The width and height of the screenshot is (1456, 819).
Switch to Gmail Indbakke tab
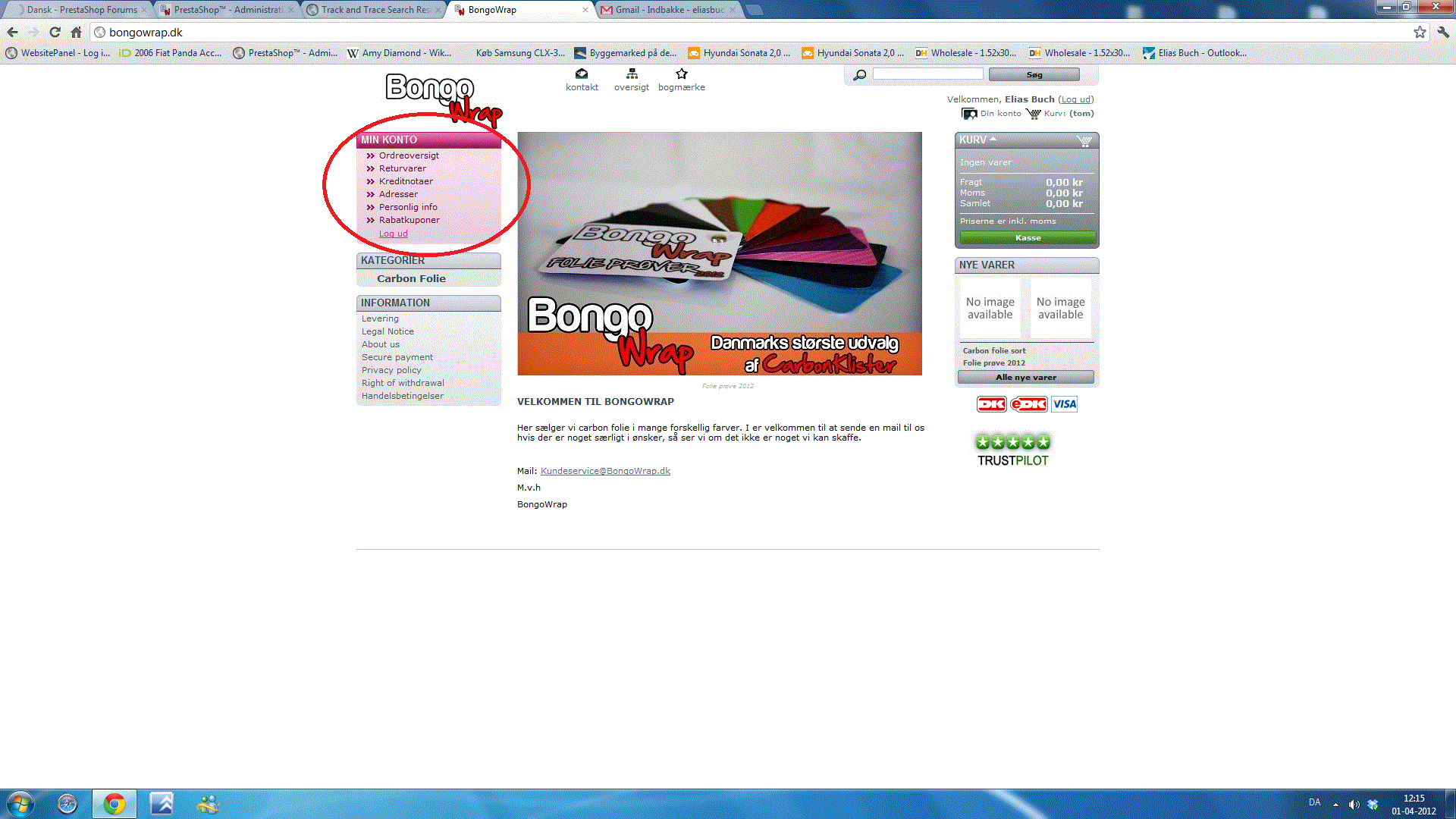669,10
